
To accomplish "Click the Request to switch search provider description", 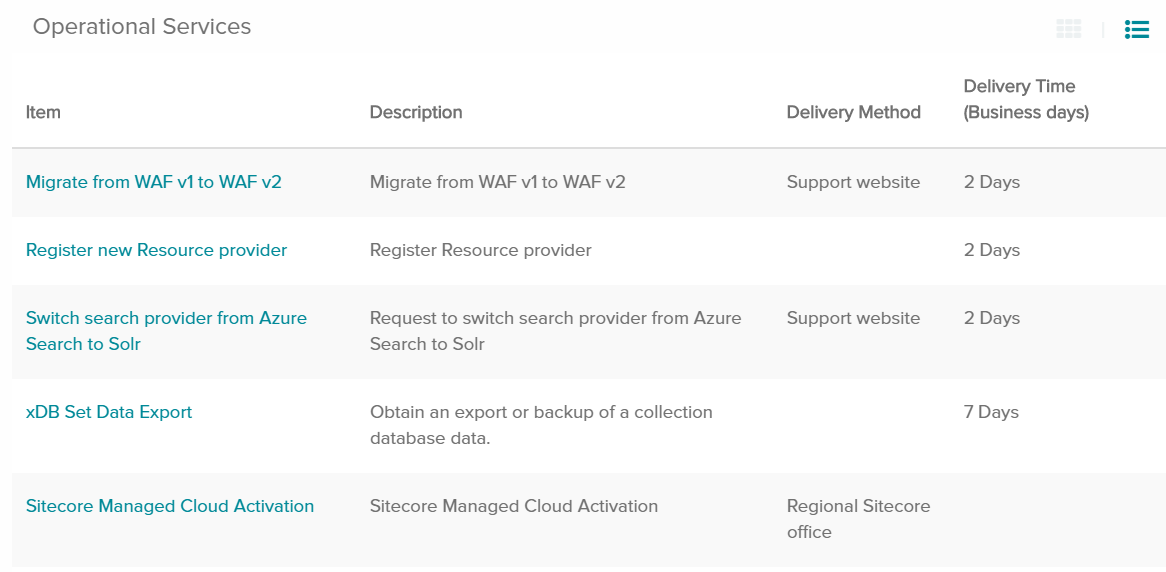I will point(555,331).
